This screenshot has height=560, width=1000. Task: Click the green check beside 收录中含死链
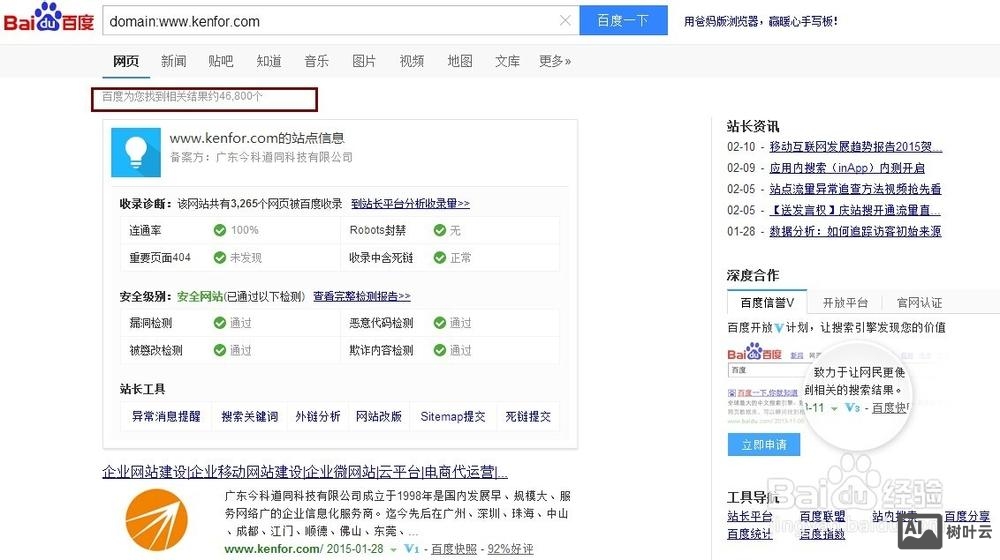[x=439, y=258]
